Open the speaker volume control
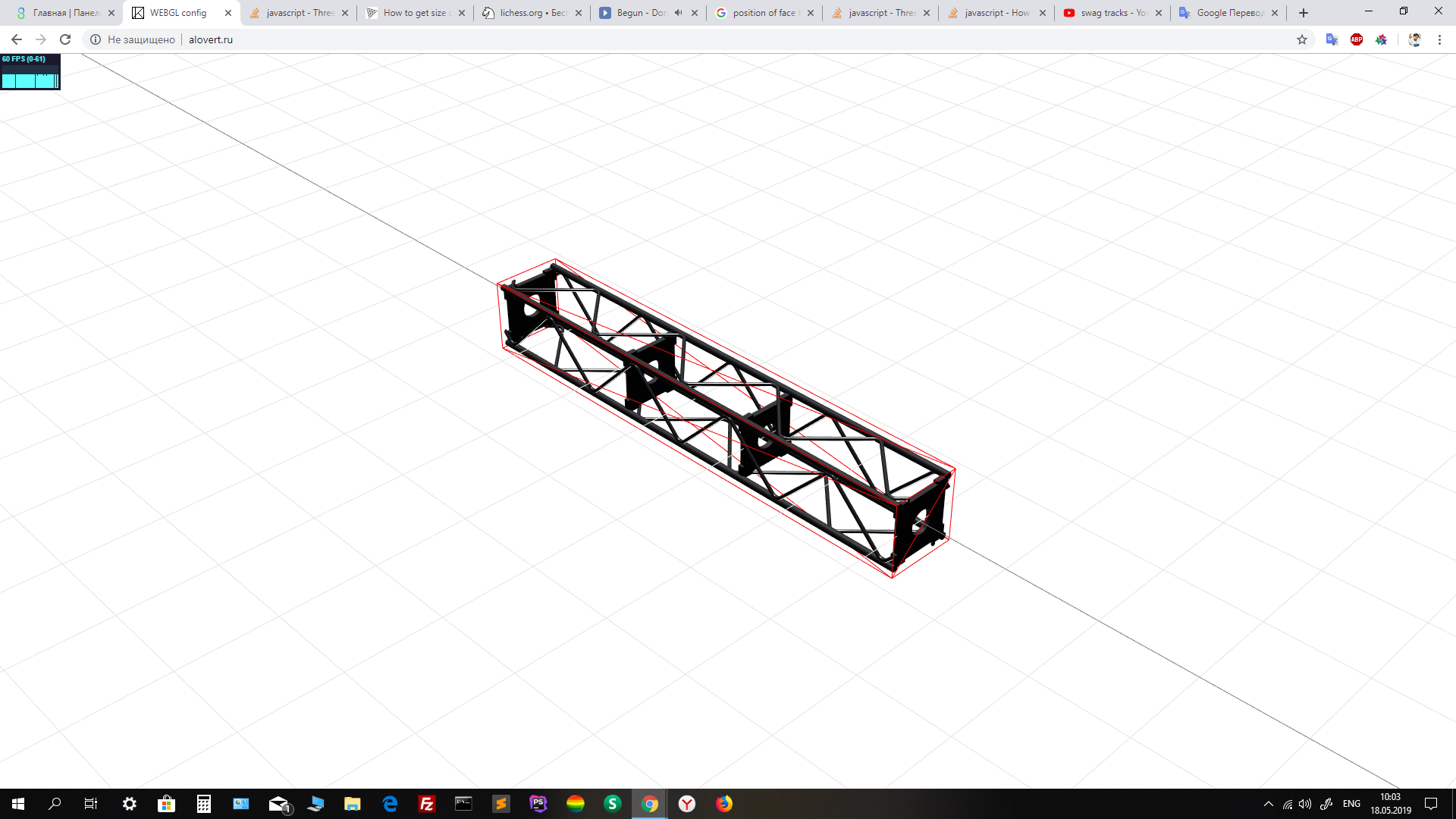 pos(1305,804)
